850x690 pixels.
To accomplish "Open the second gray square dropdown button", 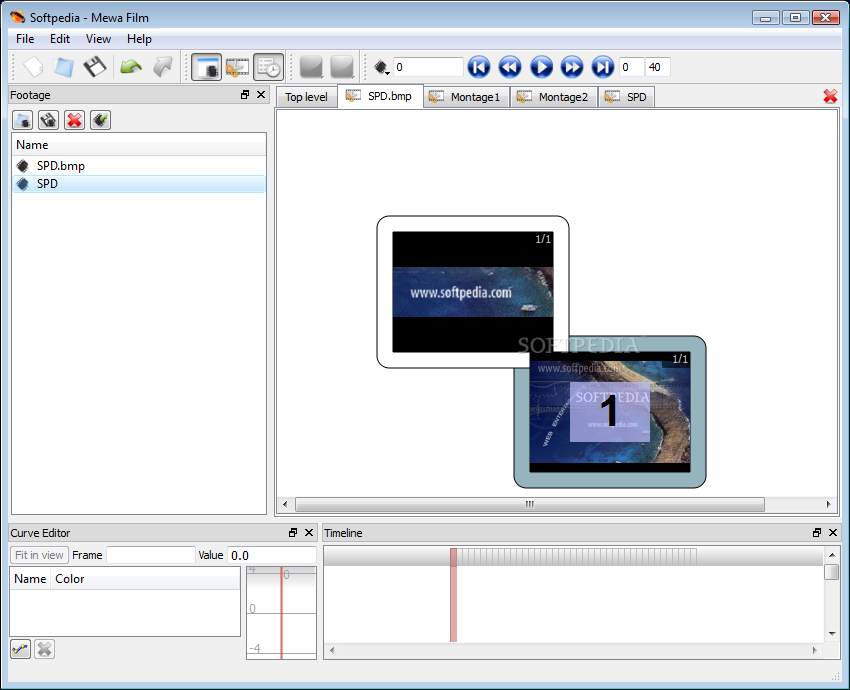I will (x=343, y=67).
